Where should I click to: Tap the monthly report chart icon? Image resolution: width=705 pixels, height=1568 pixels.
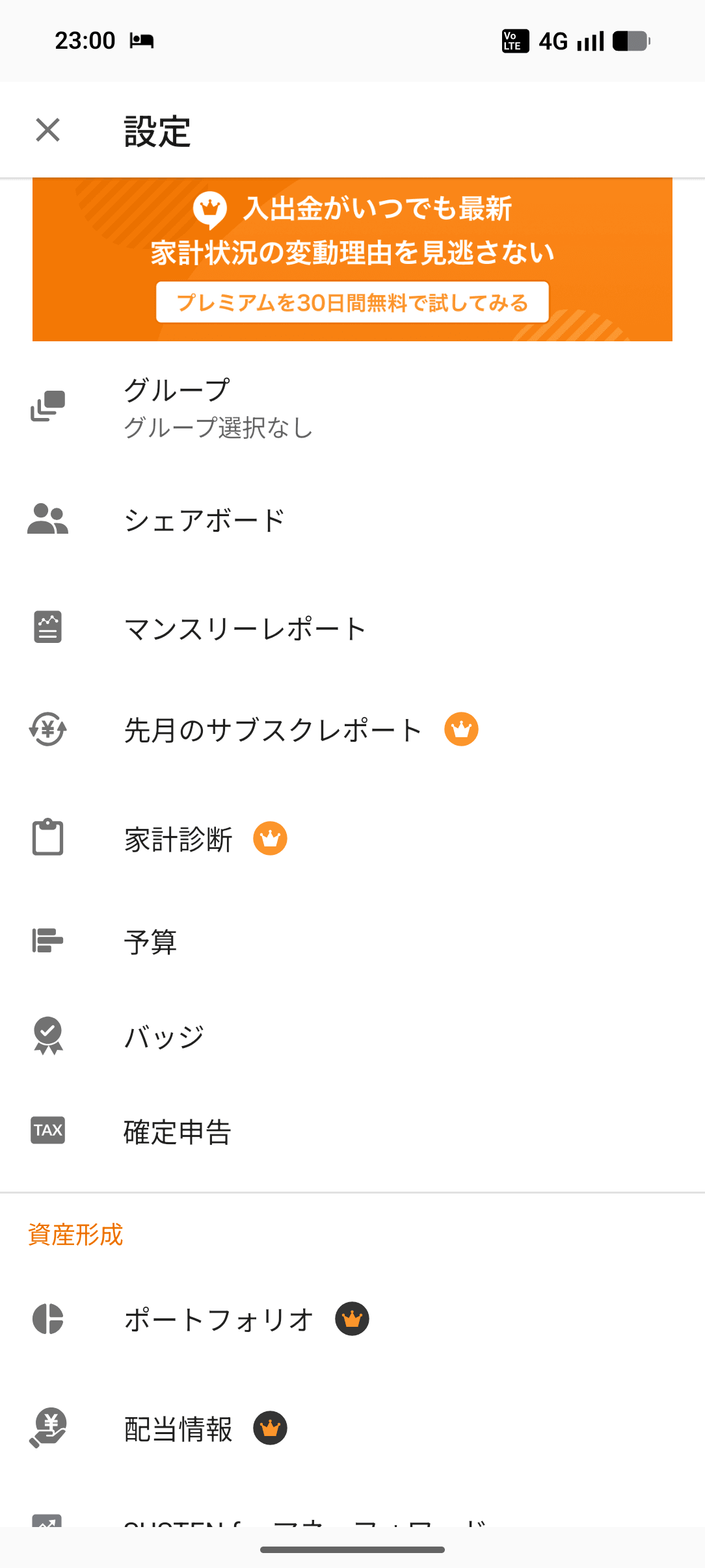(47, 627)
